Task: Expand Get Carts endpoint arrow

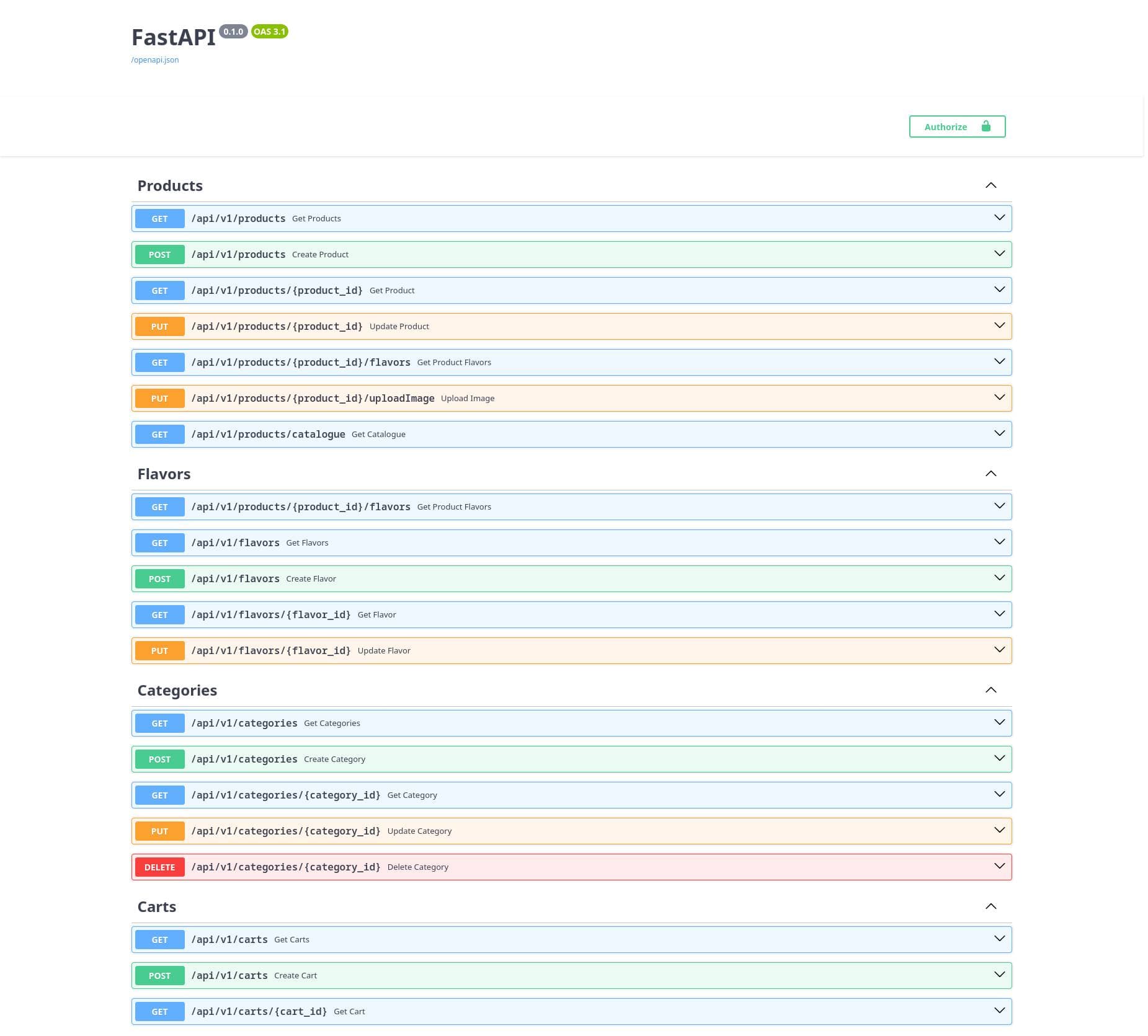Action: [x=1000, y=939]
